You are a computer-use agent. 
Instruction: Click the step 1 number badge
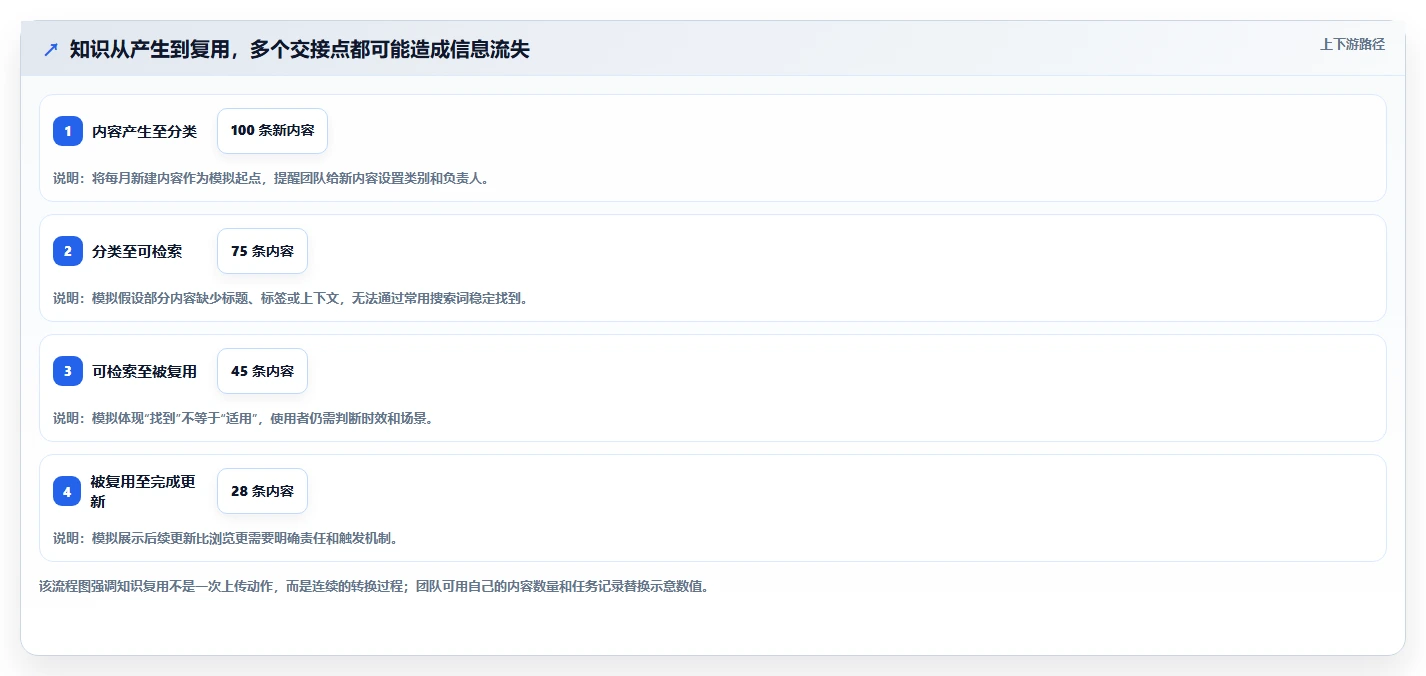[68, 131]
